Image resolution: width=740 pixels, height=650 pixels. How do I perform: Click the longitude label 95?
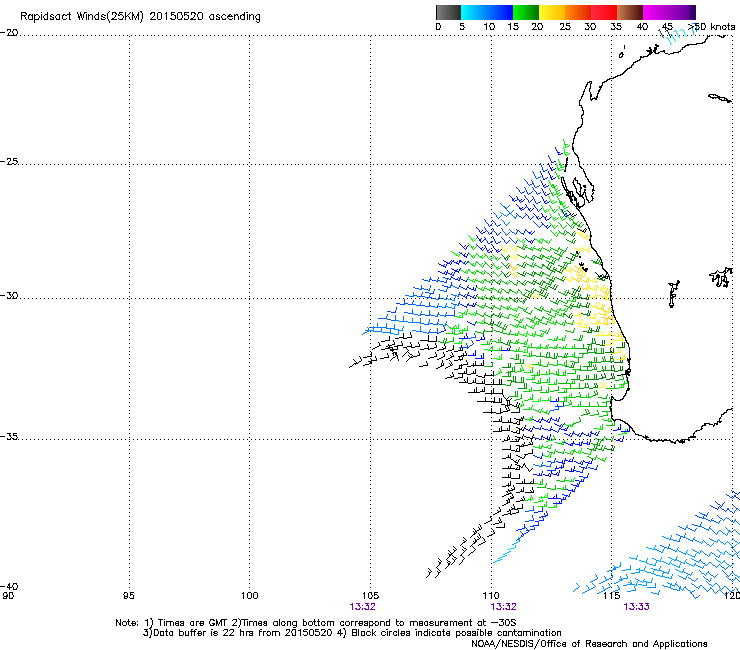[x=128, y=596]
